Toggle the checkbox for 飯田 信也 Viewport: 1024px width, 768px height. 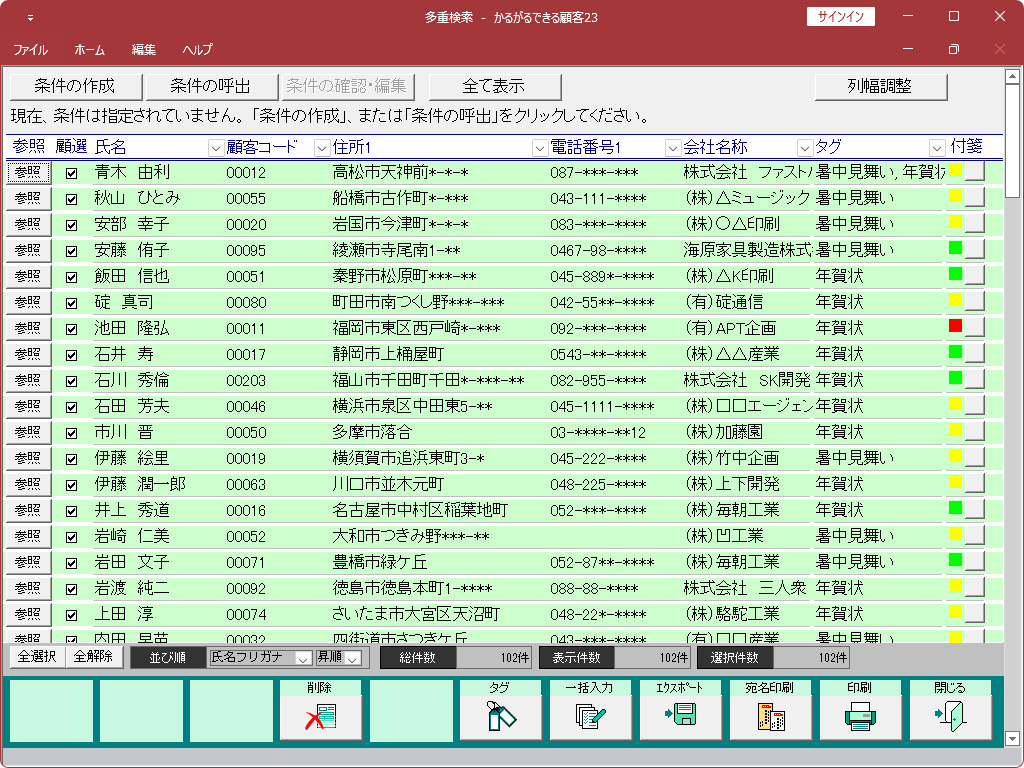click(x=71, y=278)
